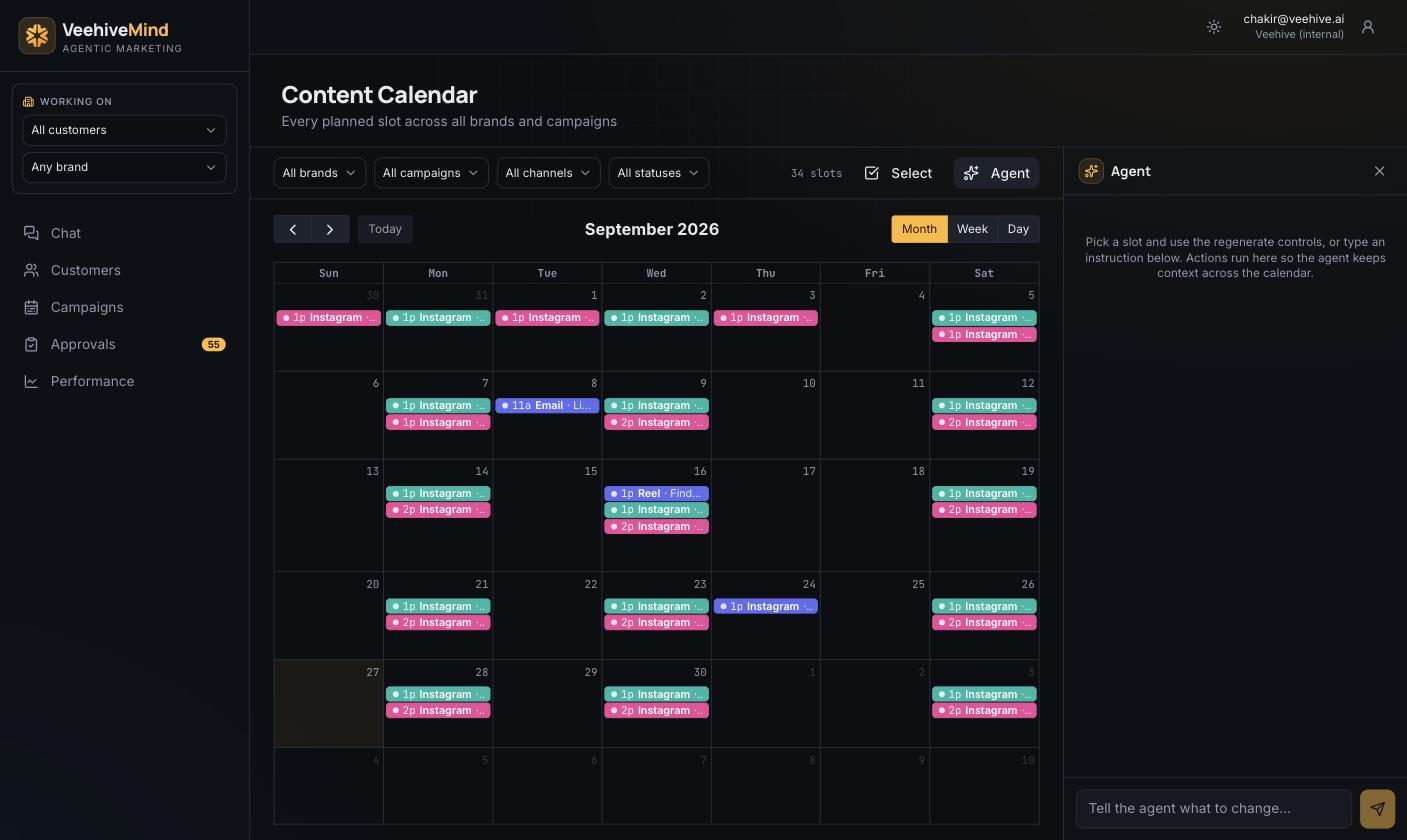Open the 1p Instagram slot on September 3
The width and height of the screenshot is (1407, 840).
click(765, 318)
